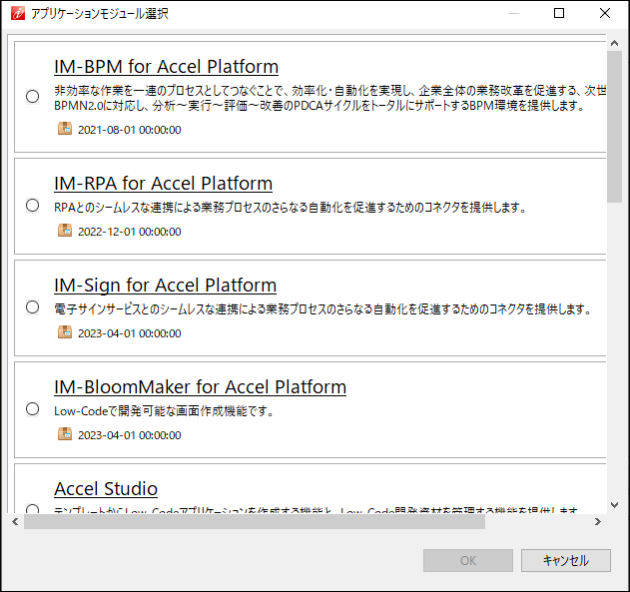Viewport: 630px width, 592px height.
Task: Click the app icon in the title bar
Action: 16,14
